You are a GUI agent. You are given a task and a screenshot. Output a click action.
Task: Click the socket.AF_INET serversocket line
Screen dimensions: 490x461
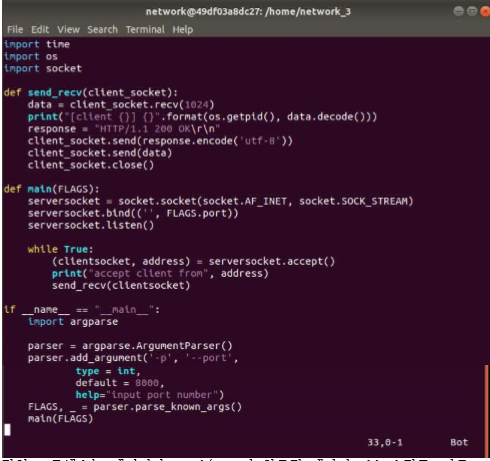coord(220,201)
